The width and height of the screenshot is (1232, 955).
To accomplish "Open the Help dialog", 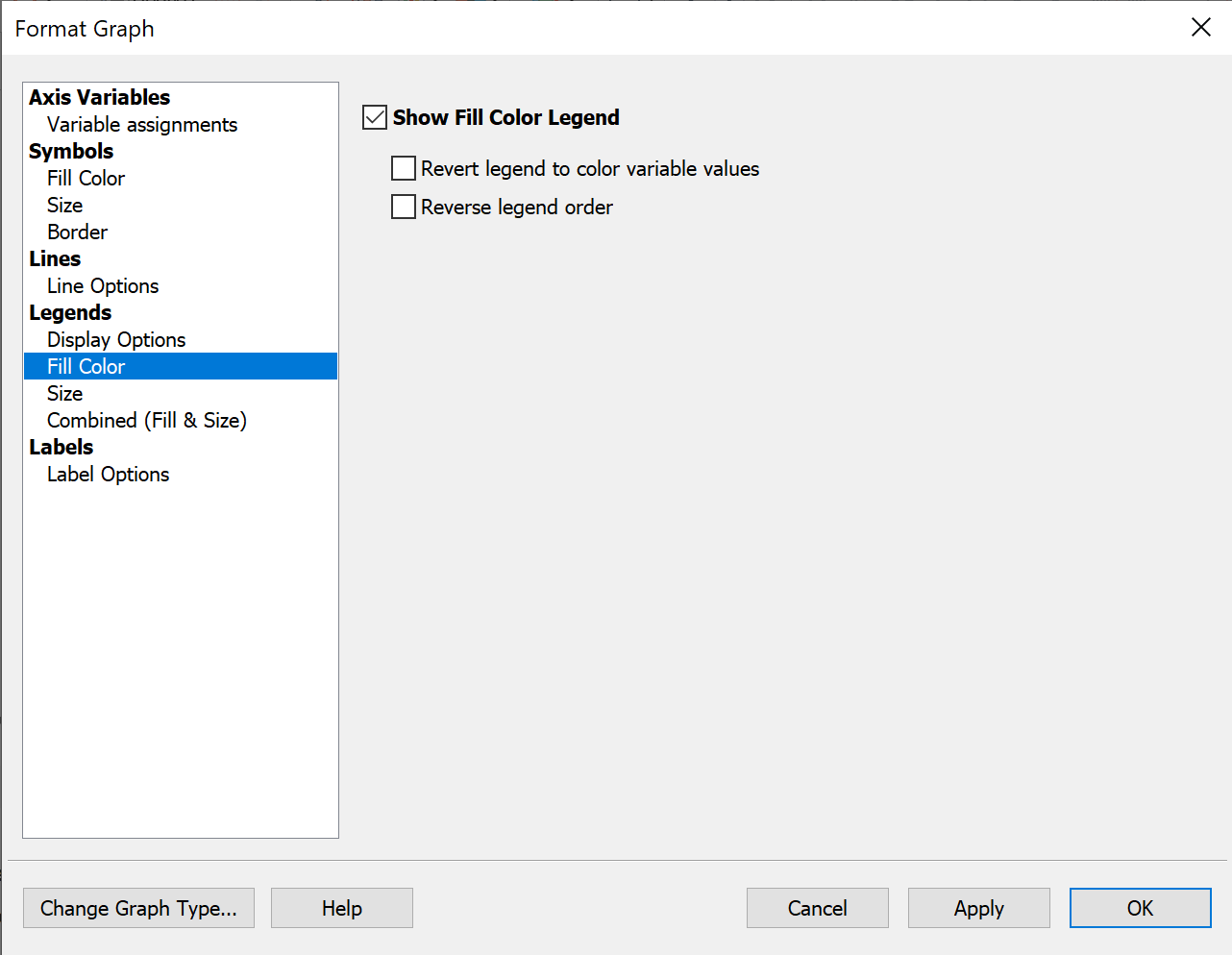I will (x=341, y=908).
